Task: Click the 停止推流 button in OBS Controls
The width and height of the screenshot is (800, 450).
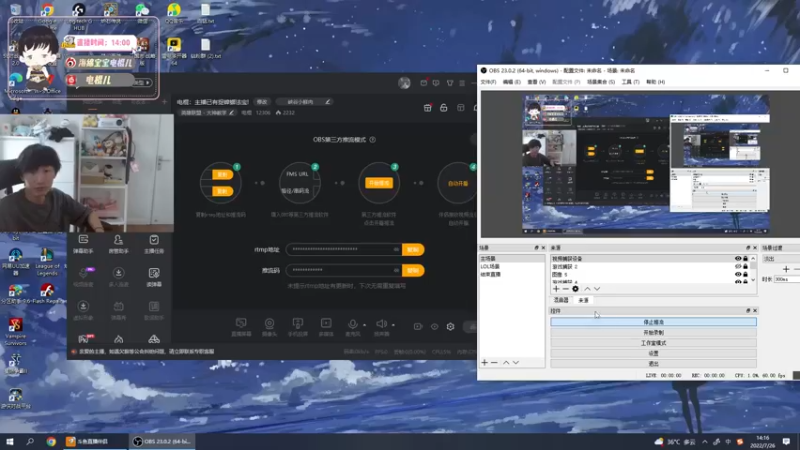Action: tap(654, 322)
